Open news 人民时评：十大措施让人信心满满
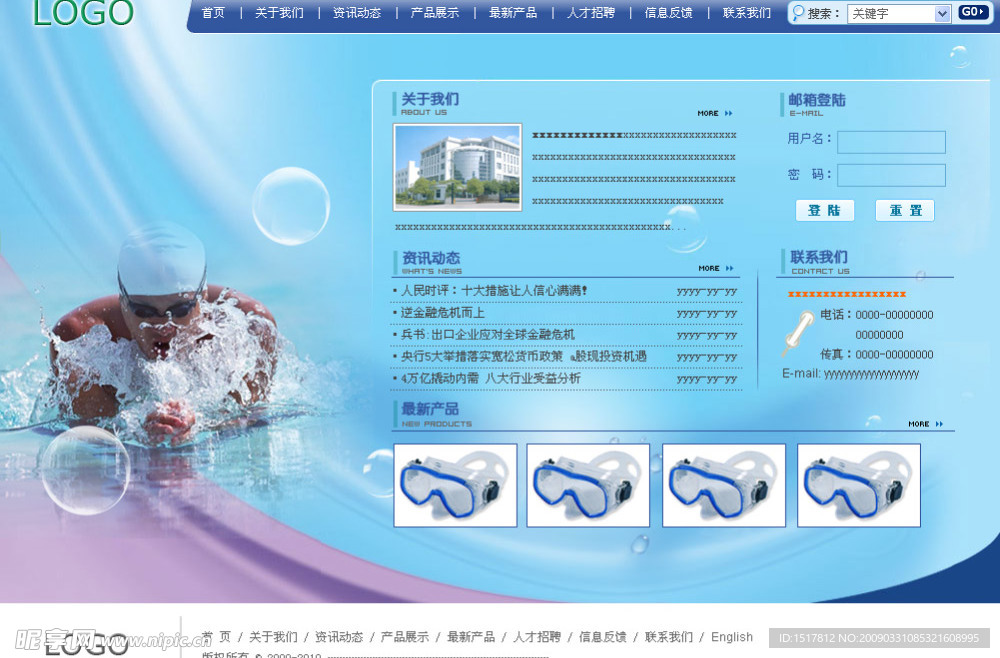Image resolution: width=1000 pixels, height=658 pixels. [x=494, y=291]
